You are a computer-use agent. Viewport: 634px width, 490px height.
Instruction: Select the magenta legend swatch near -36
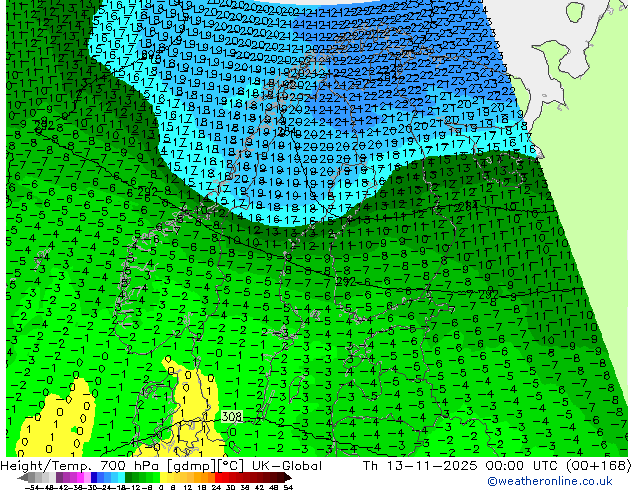[x=80, y=477]
